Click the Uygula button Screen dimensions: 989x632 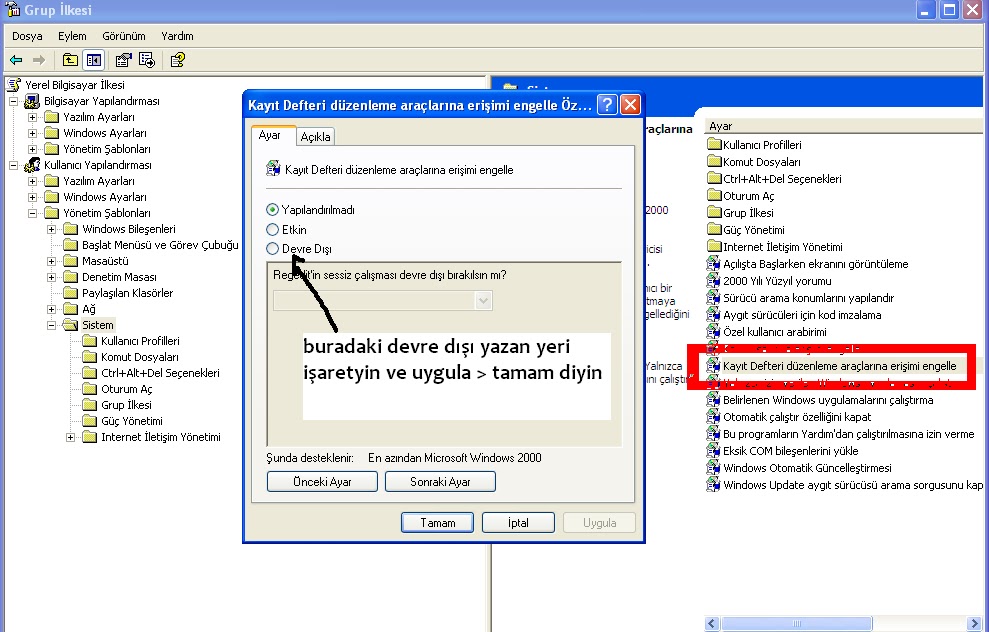click(x=599, y=523)
